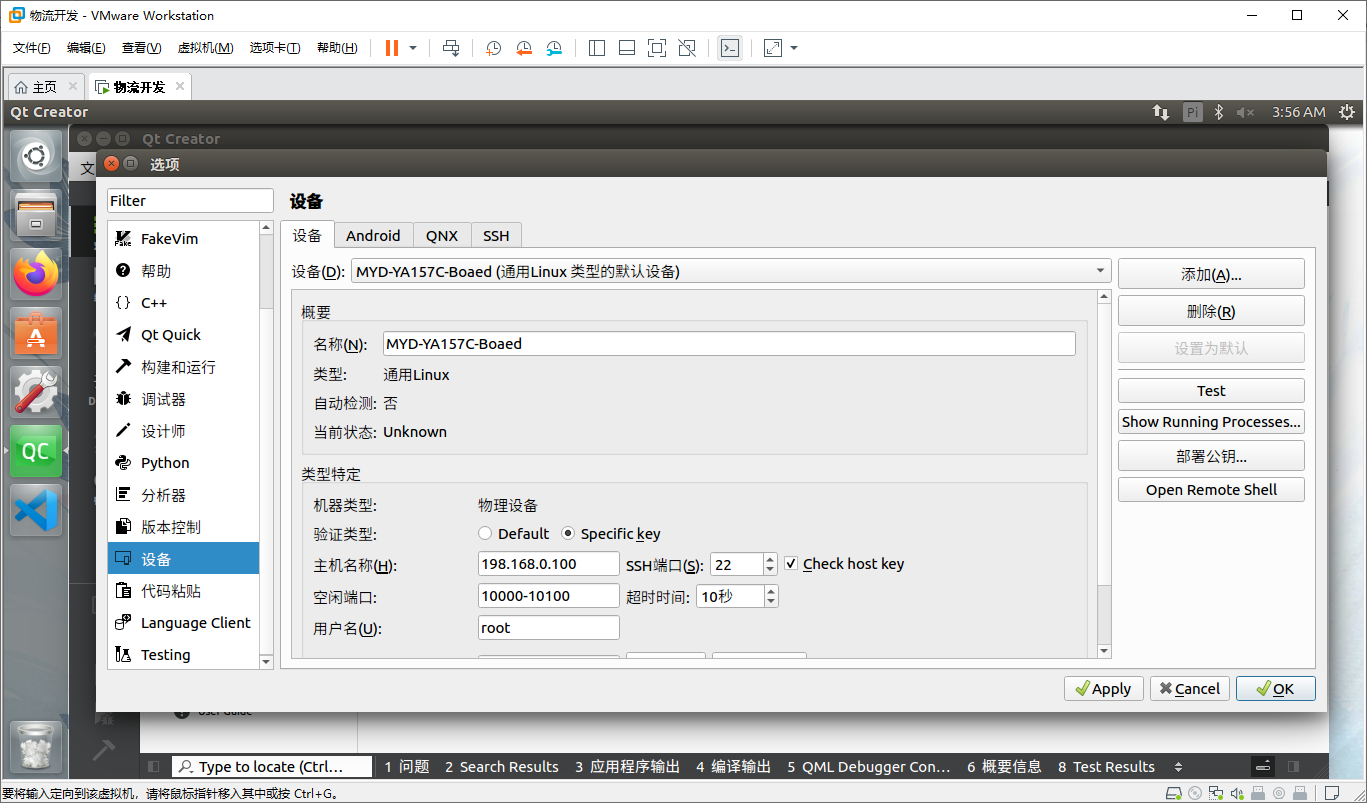The height and width of the screenshot is (803, 1367).
Task: Decrease the timeout 10秒 stepper value
Action: [x=771, y=602]
